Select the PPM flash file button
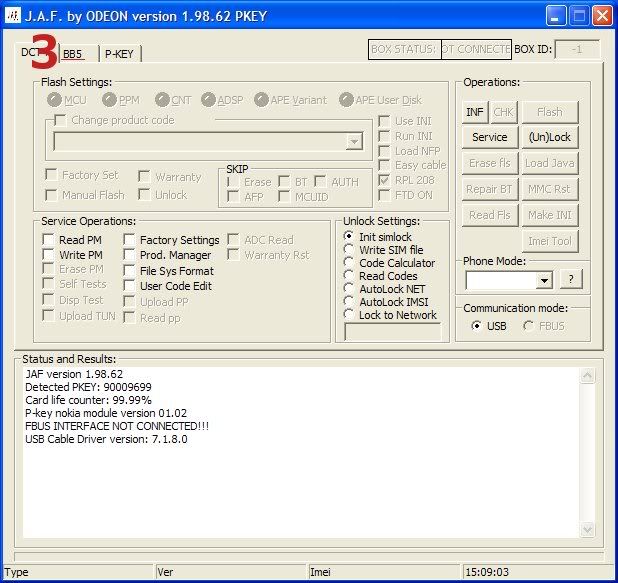This screenshot has height=583, width=618. coord(109,100)
